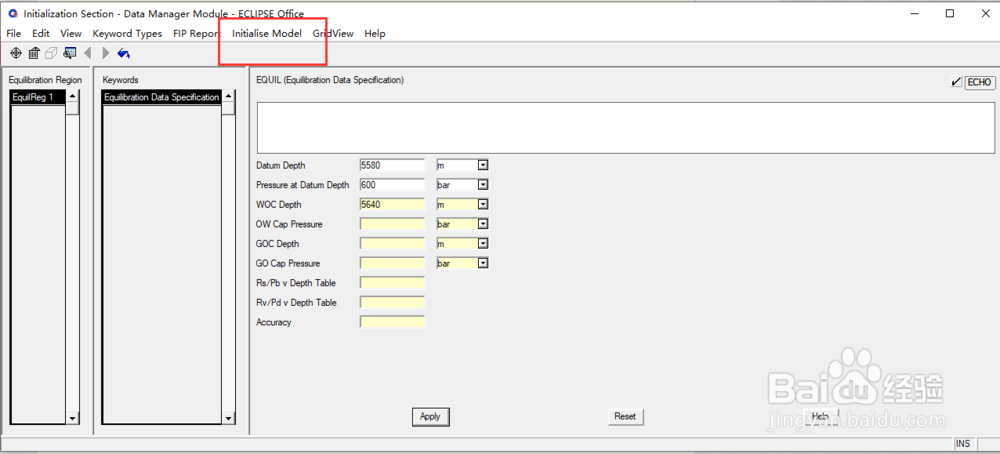Click the crosshair target toolbar icon
Image resolution: width=1000 pixels, height=454 pixels.
click(x=16, y=54)
